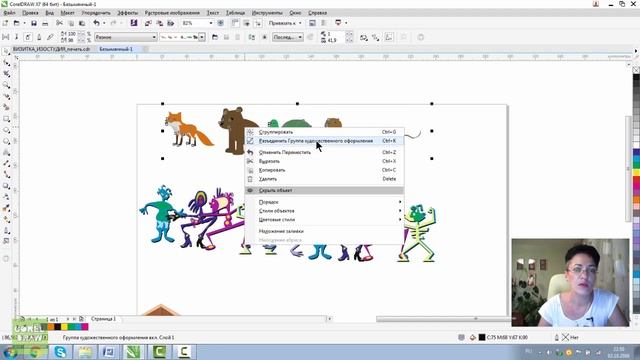
Task: Expand the Порядок submenu
Action: tap(324, 202)
